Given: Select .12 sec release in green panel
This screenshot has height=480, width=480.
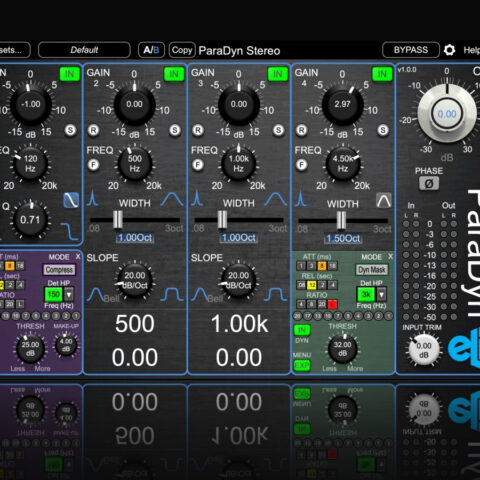Looking at the screenshot, I should [x=312, y=285].
